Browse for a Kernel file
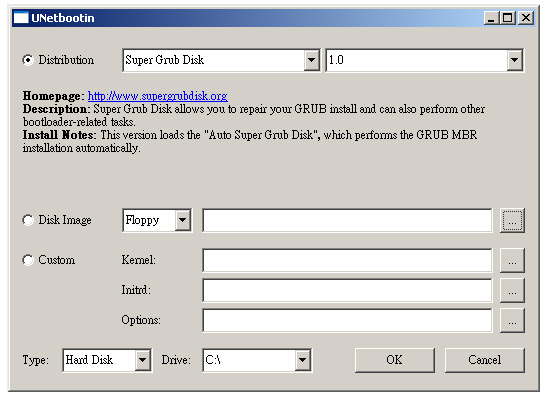The width and height of the screenshot is (545, 398). pos(512,260)
